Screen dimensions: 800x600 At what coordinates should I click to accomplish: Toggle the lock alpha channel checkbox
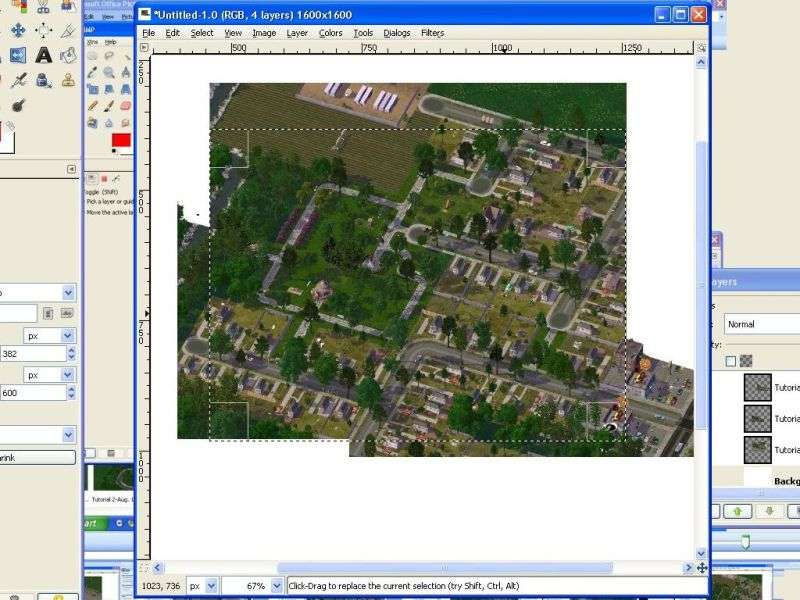(x=731, y=361)
